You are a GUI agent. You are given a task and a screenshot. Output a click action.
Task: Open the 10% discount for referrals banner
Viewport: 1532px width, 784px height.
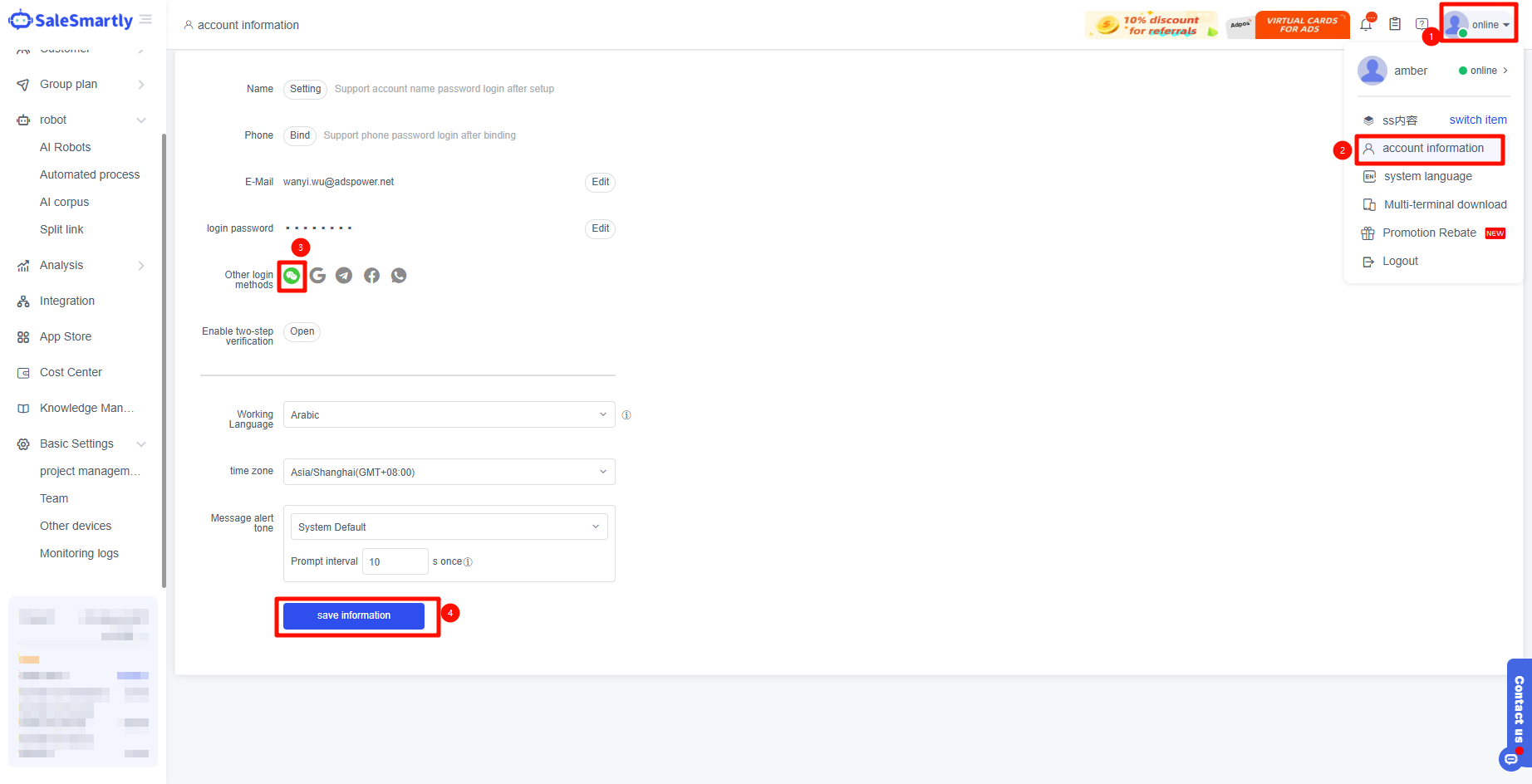[x=1151, y=25]
